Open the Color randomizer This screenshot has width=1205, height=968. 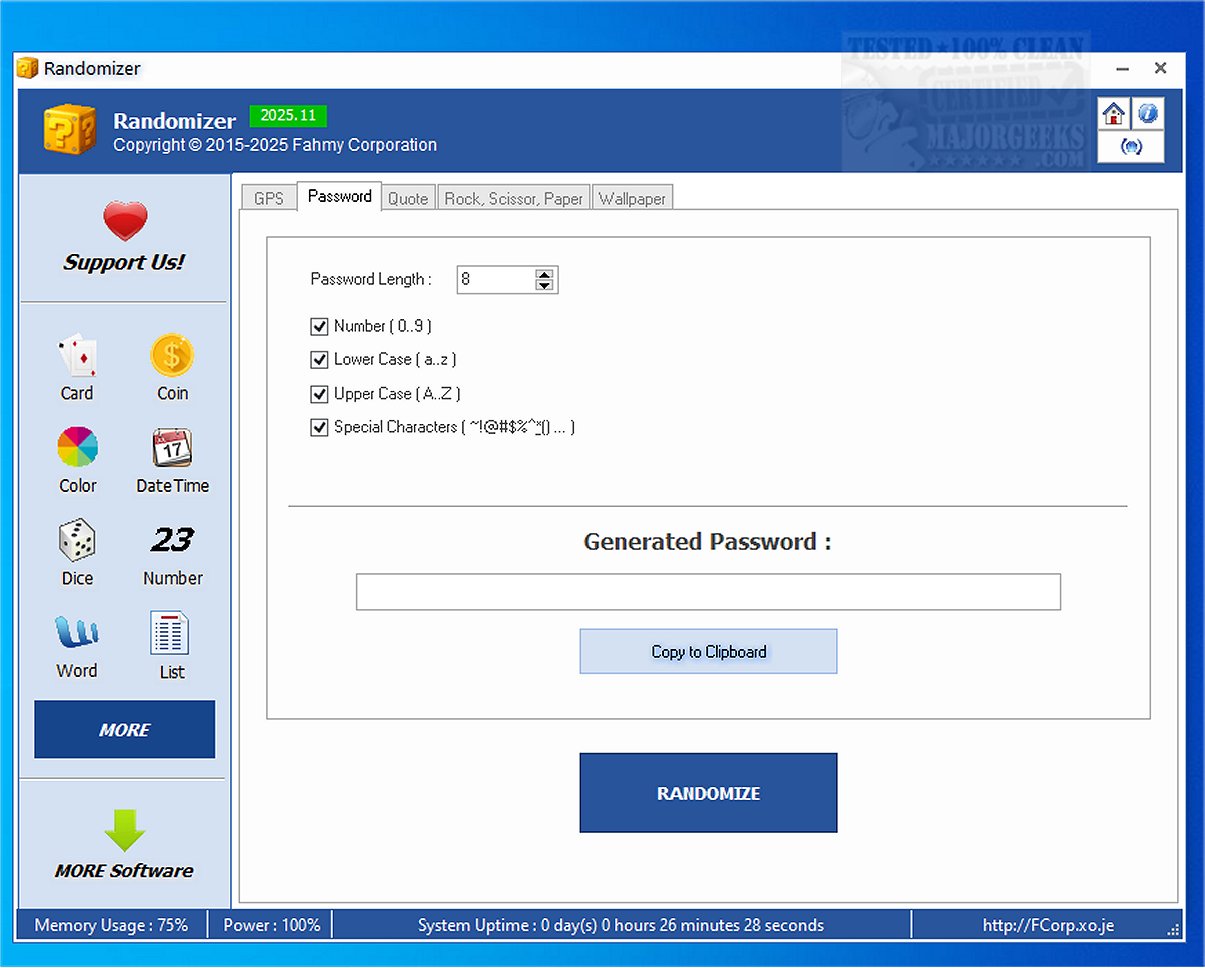click(77, 460)
